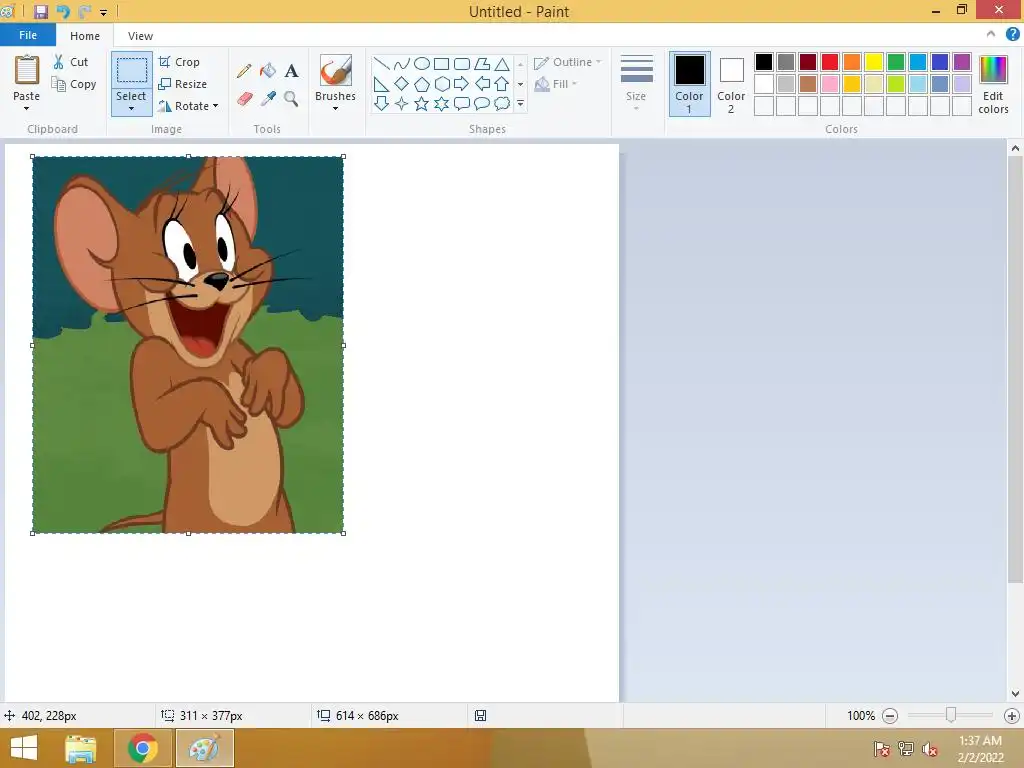Choose the Six-point star shape
1024x768 pixels.
[x=441, y=103]
